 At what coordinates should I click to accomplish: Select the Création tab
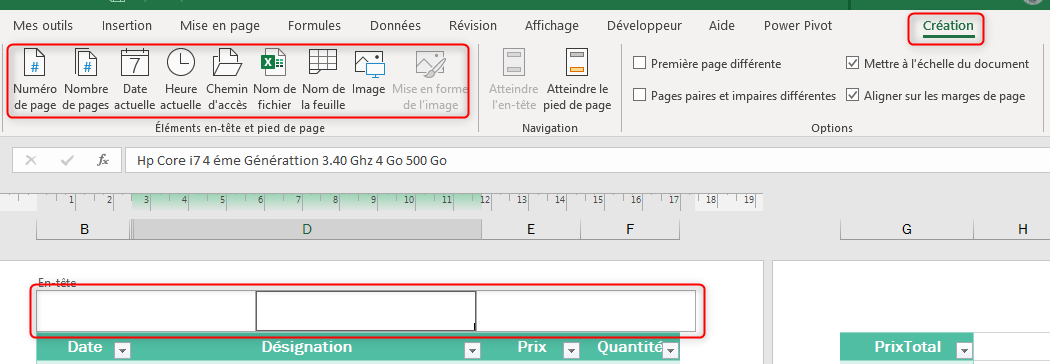tap(948, 26)
